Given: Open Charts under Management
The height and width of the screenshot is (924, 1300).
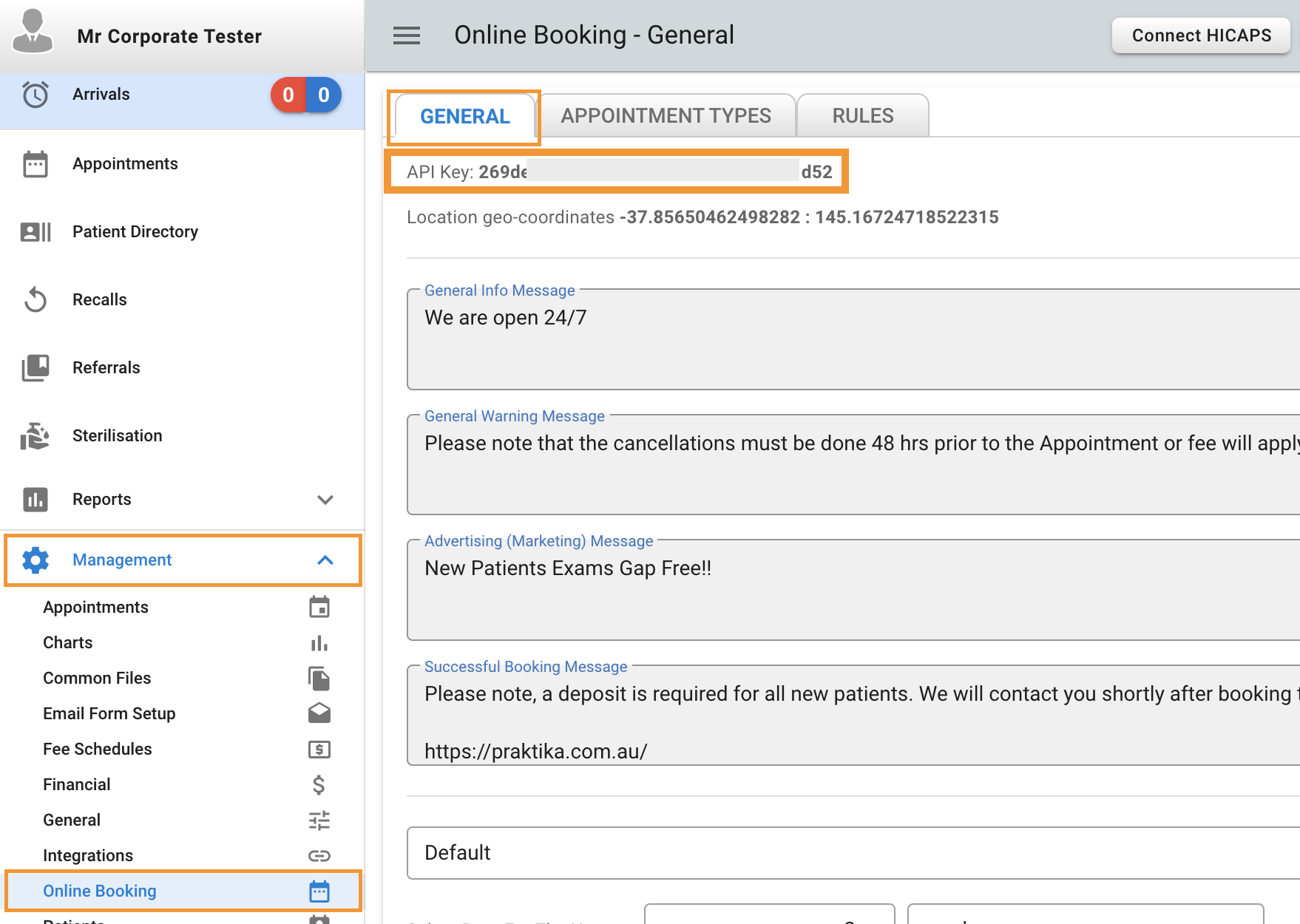Looking at the screenshot, I should tap(182, 643).
